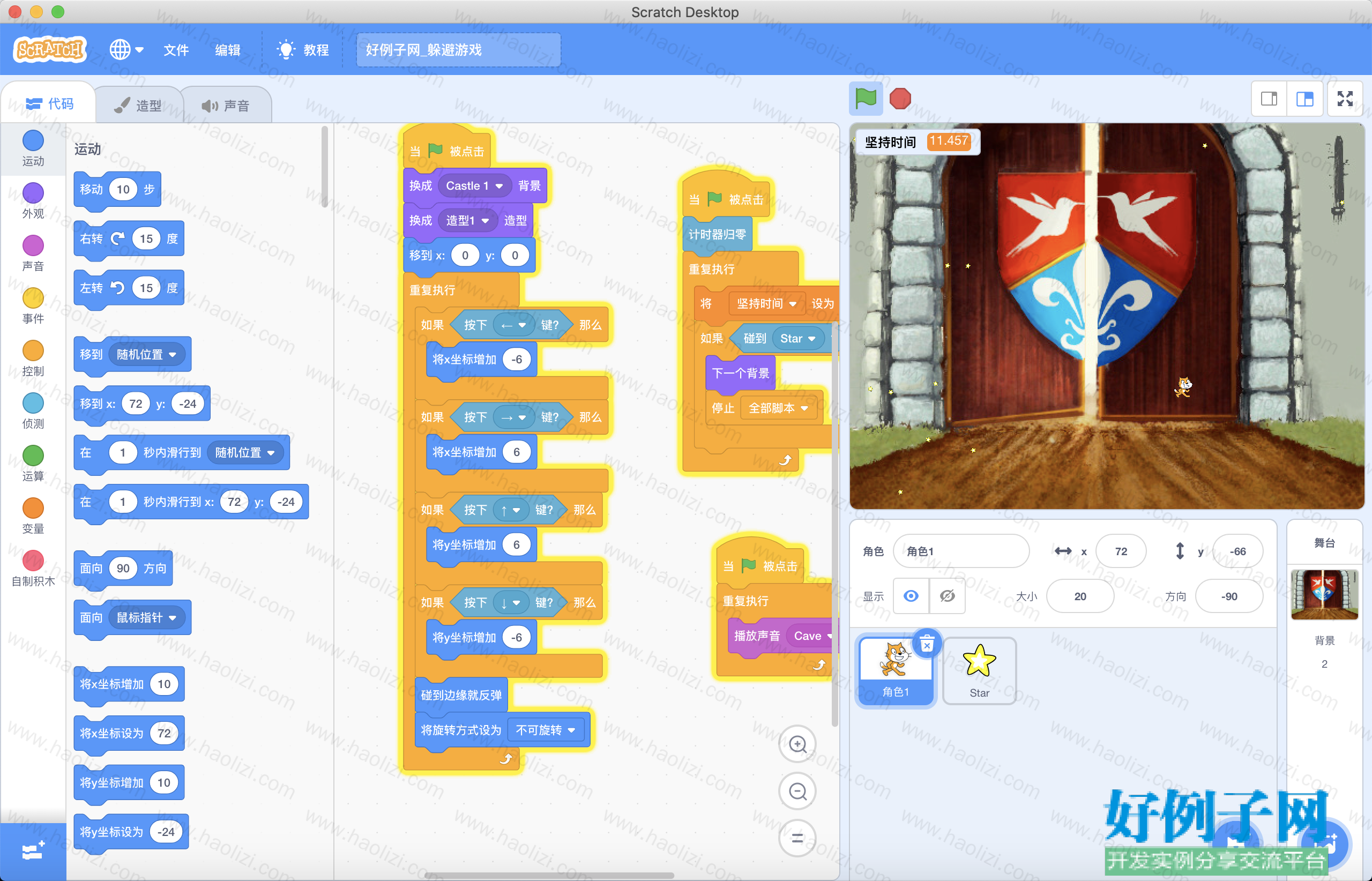Screen dimensions: 1372x881
Task: Switch to large stage layout
Action: [x=1304, y=99]
